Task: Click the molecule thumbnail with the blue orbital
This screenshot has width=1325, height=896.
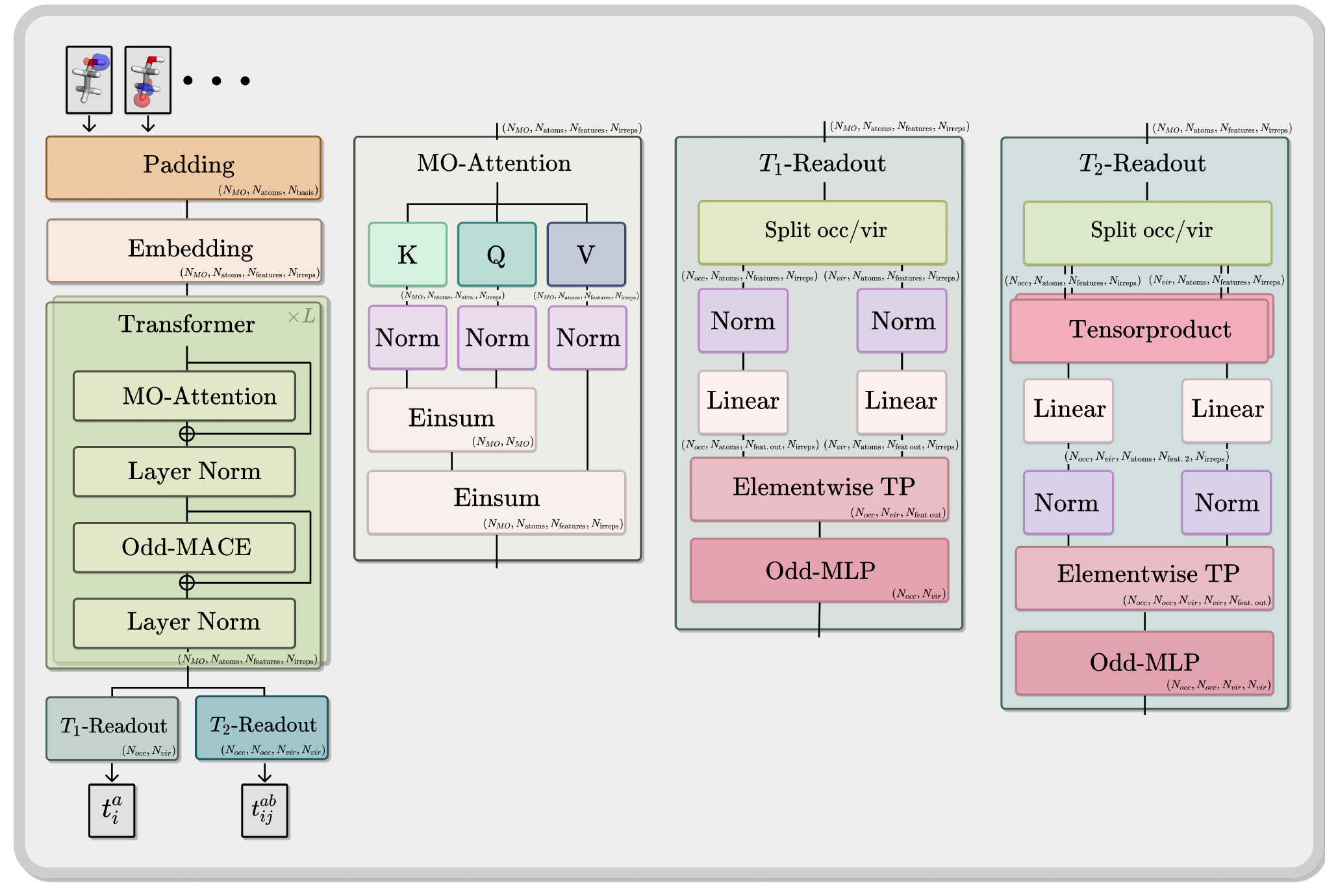Action: click(x=89, y=80)
